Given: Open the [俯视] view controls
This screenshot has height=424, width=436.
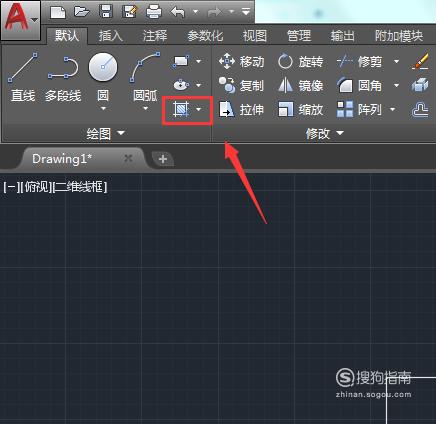Looking at the screenshot, I should [x=36, y=187].
